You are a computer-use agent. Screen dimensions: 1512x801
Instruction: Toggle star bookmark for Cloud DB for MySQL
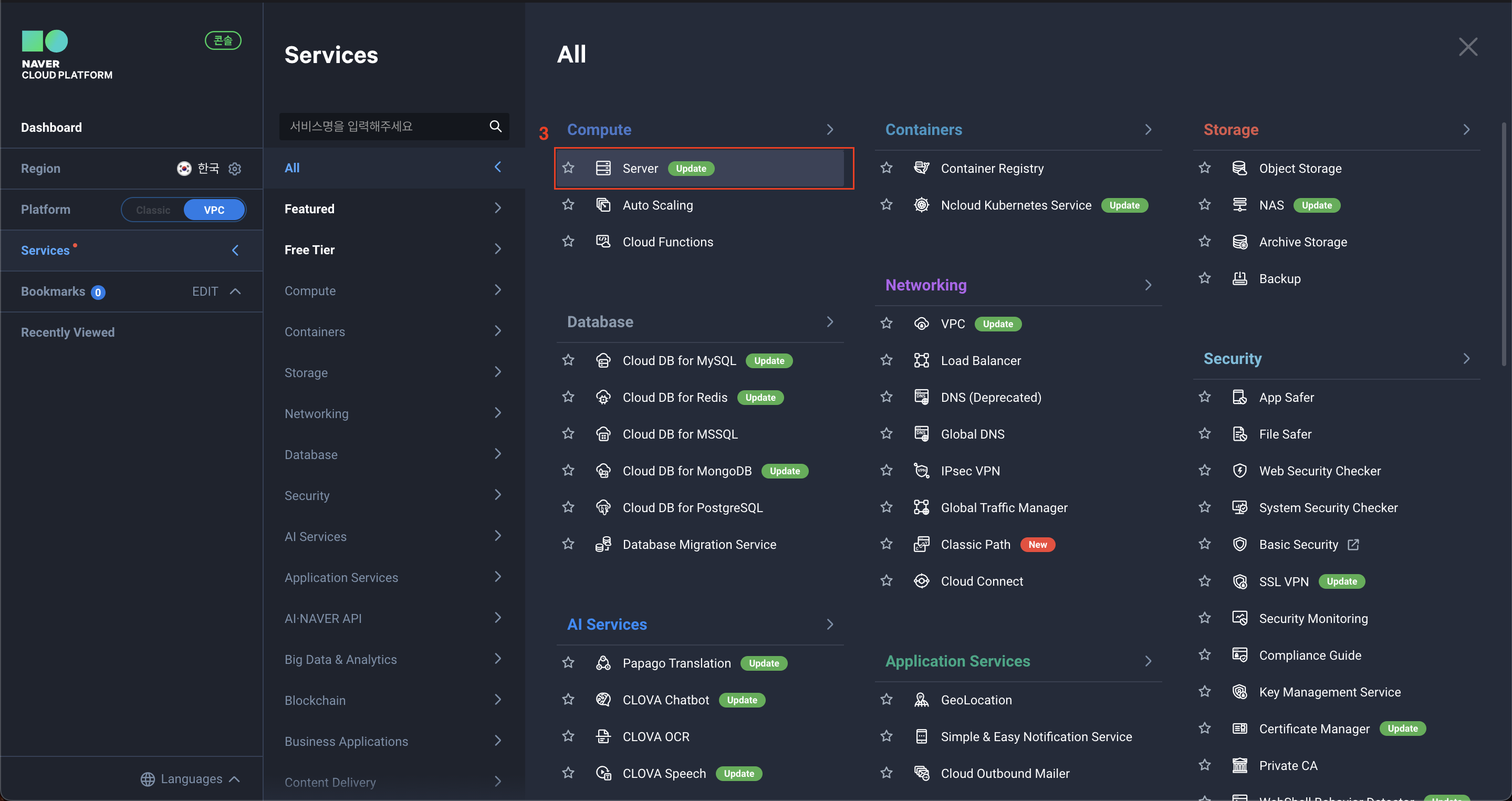(568, 360)
